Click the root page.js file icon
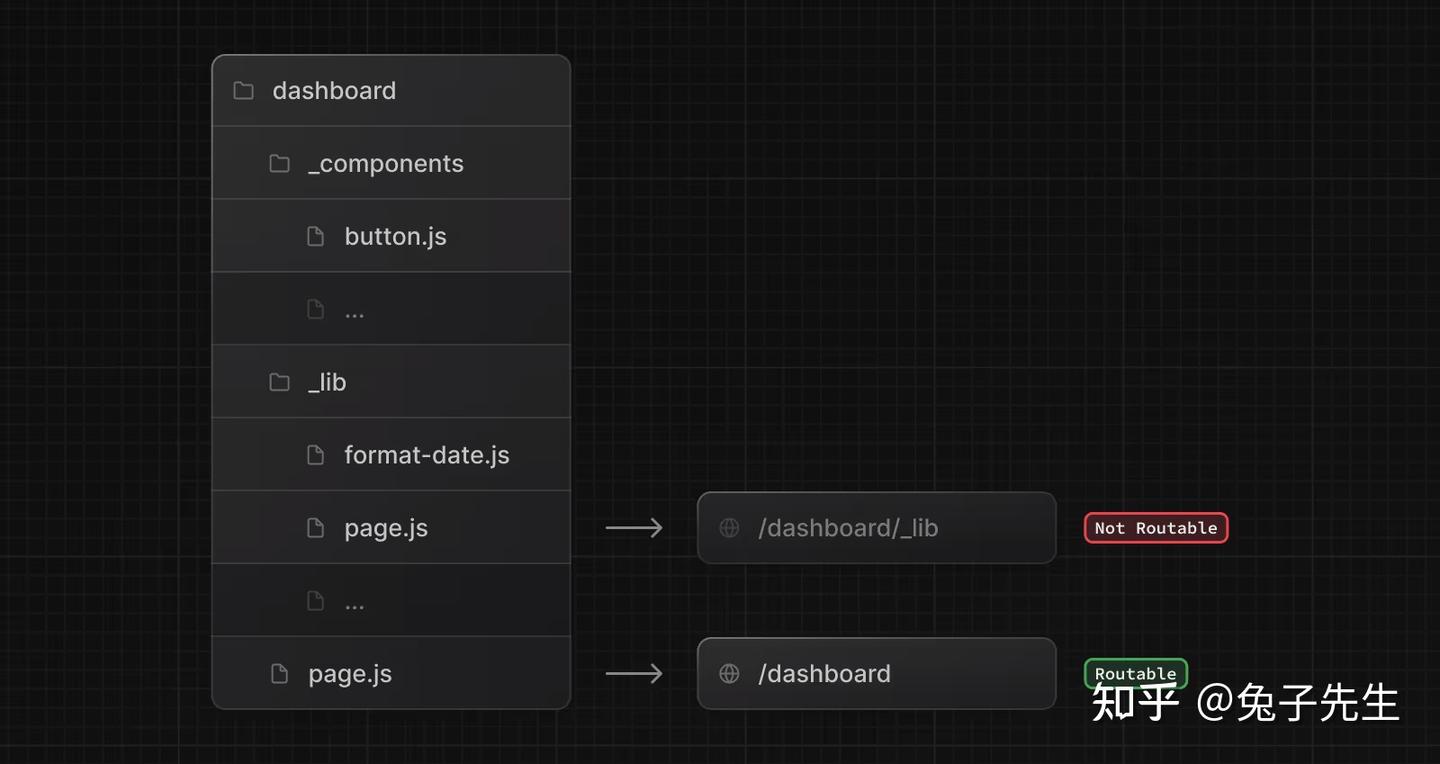This screenshot has width=1440, height=764. pyautogui.click(x=280, y=674)
